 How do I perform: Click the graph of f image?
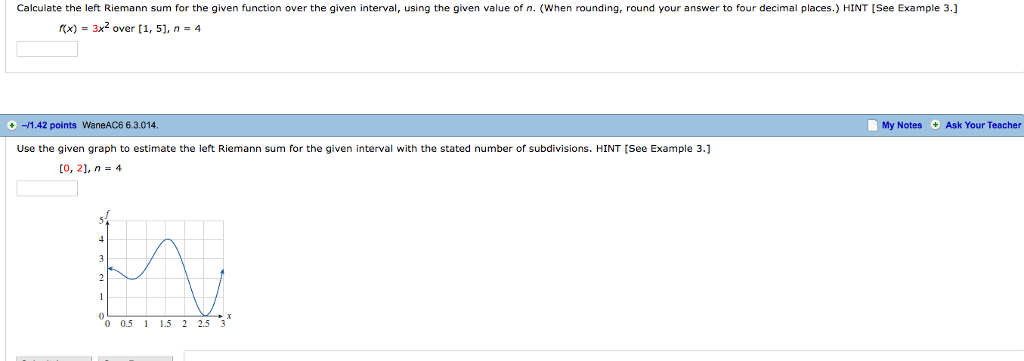tap(165, 269)
